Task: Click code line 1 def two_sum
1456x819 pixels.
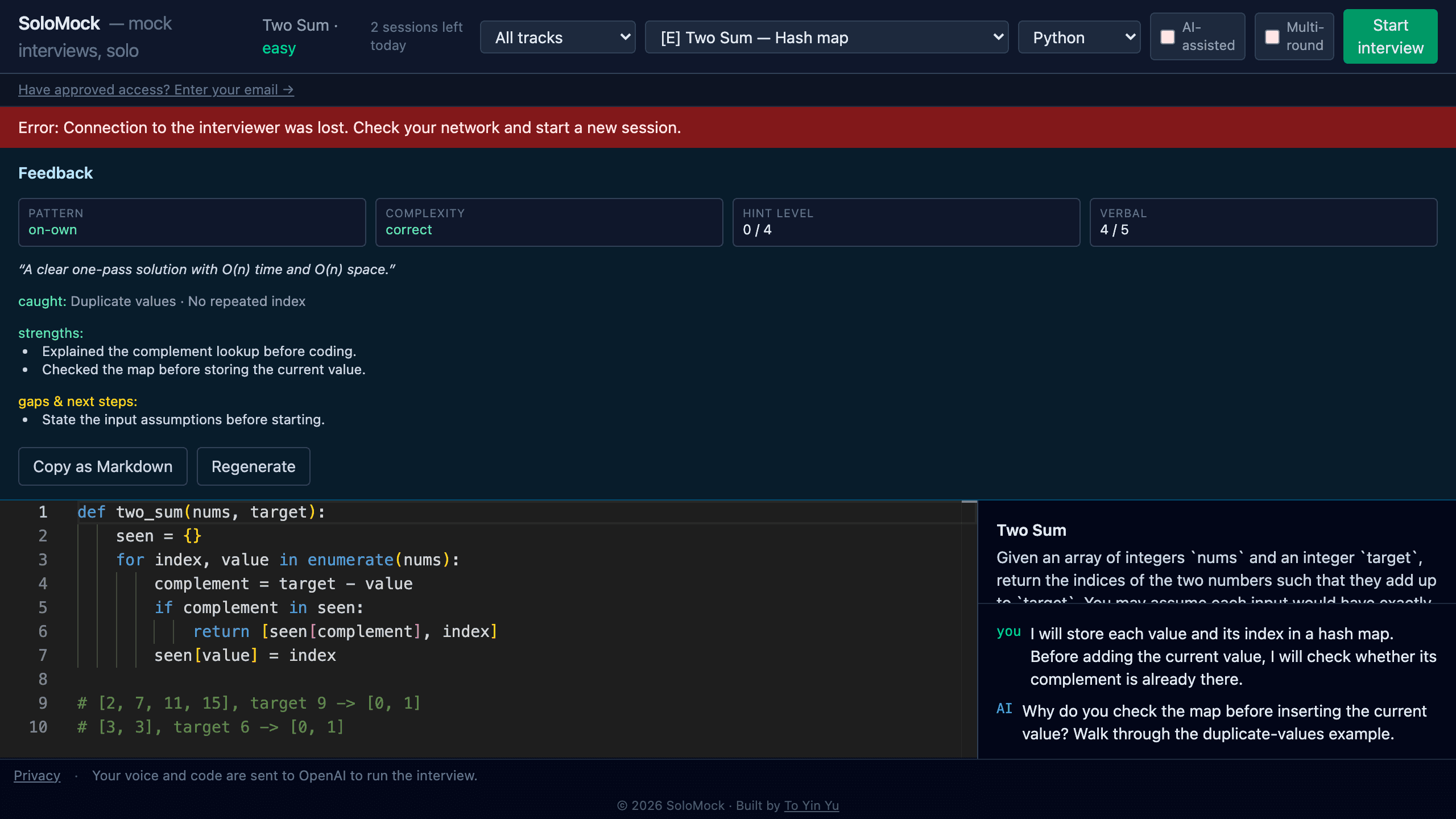Action: point(201,512)
